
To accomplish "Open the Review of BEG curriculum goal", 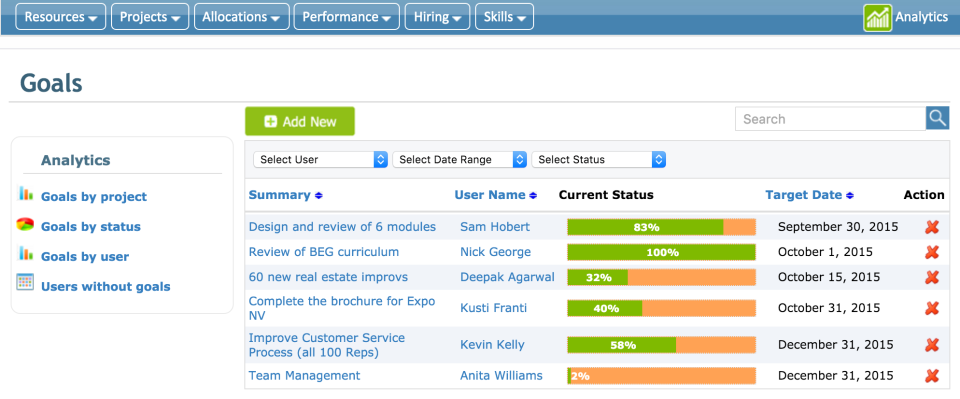I will point(323,252).
